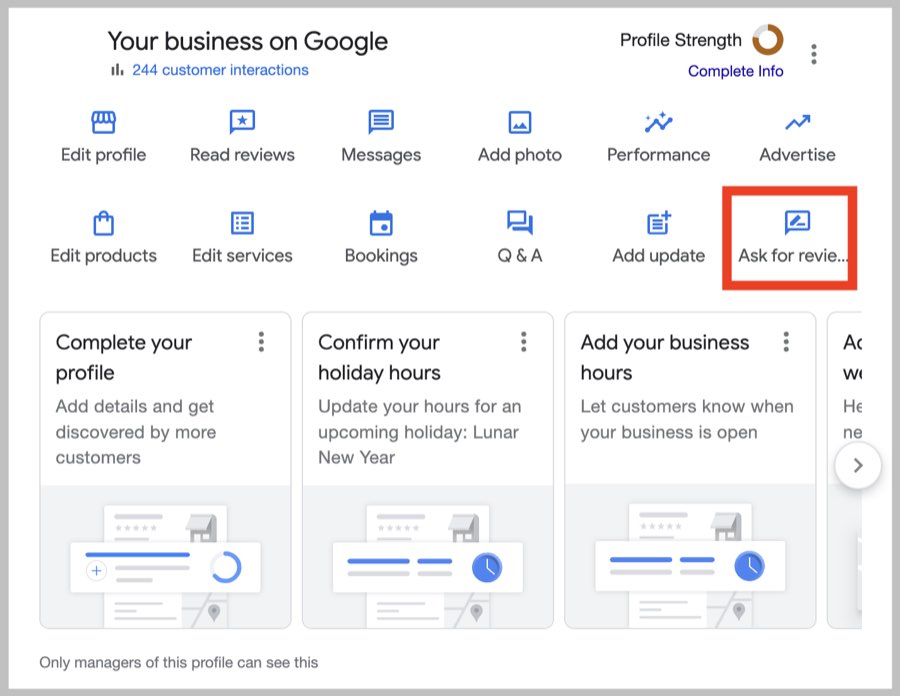Click the Q & A label

[x=520, y=256]
